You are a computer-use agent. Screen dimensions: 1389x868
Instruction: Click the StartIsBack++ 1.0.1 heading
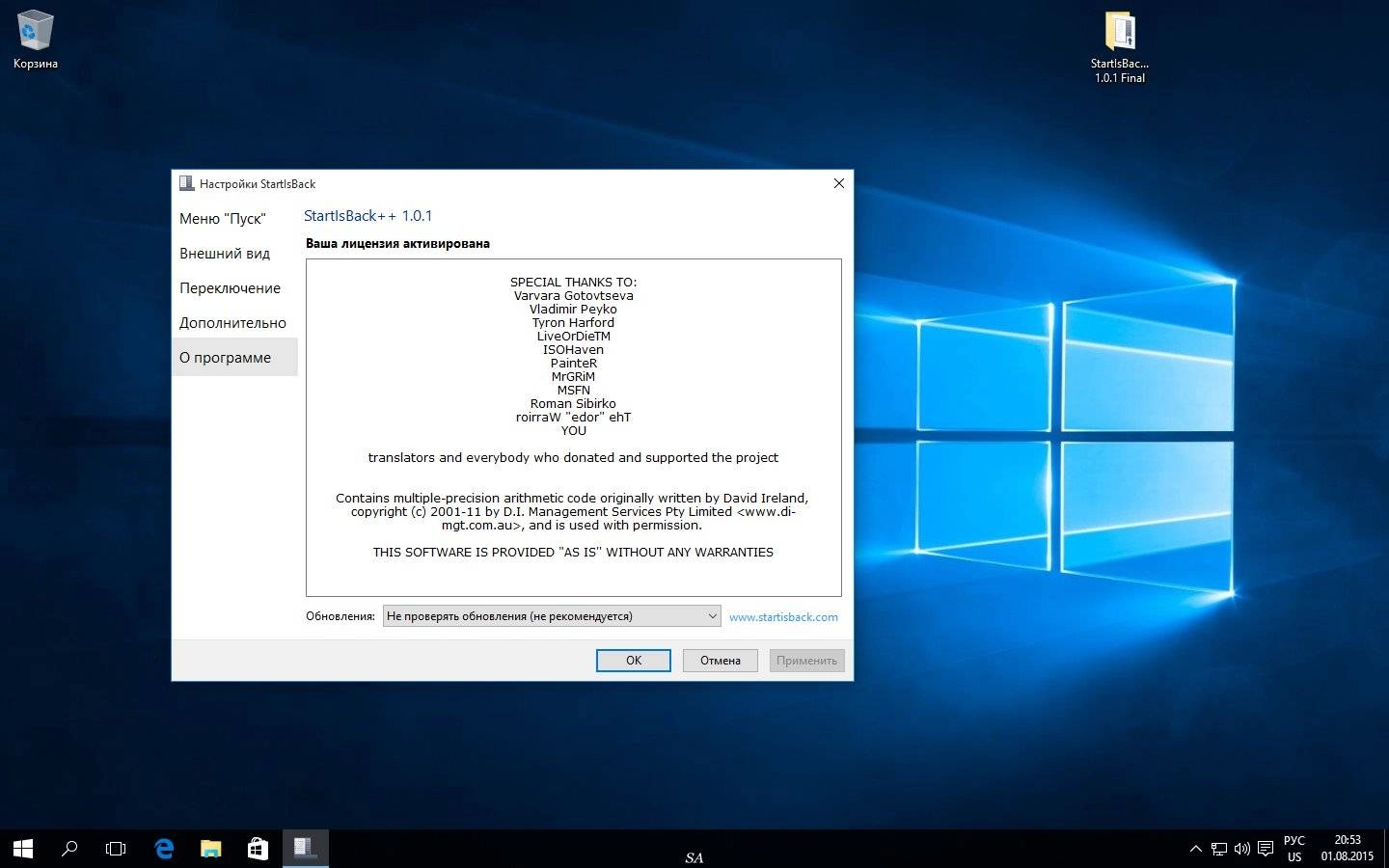(x=368, y=216)
